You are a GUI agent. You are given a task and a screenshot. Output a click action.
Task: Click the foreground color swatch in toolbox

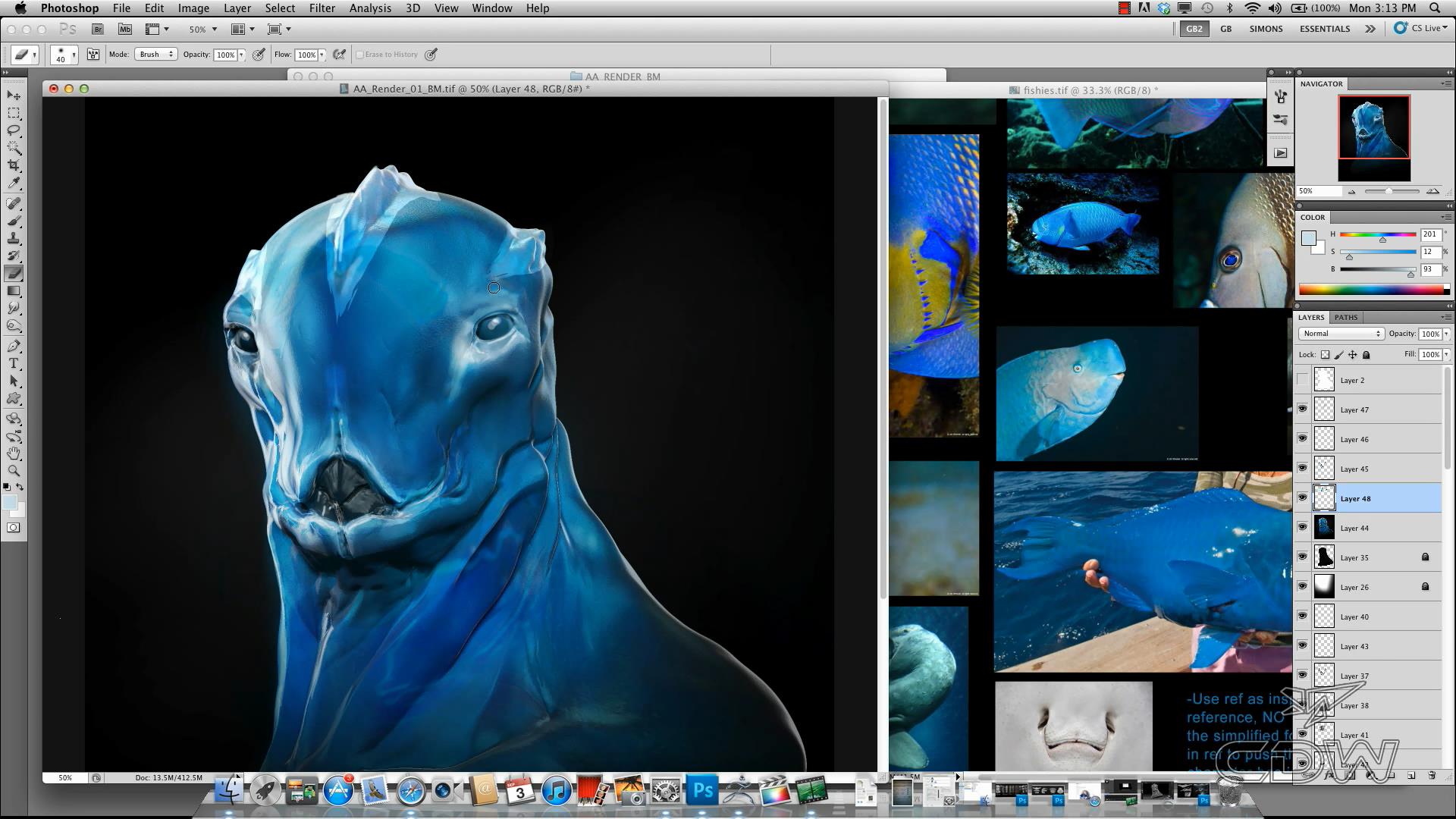pyautogui.click(x=10, y=503)
